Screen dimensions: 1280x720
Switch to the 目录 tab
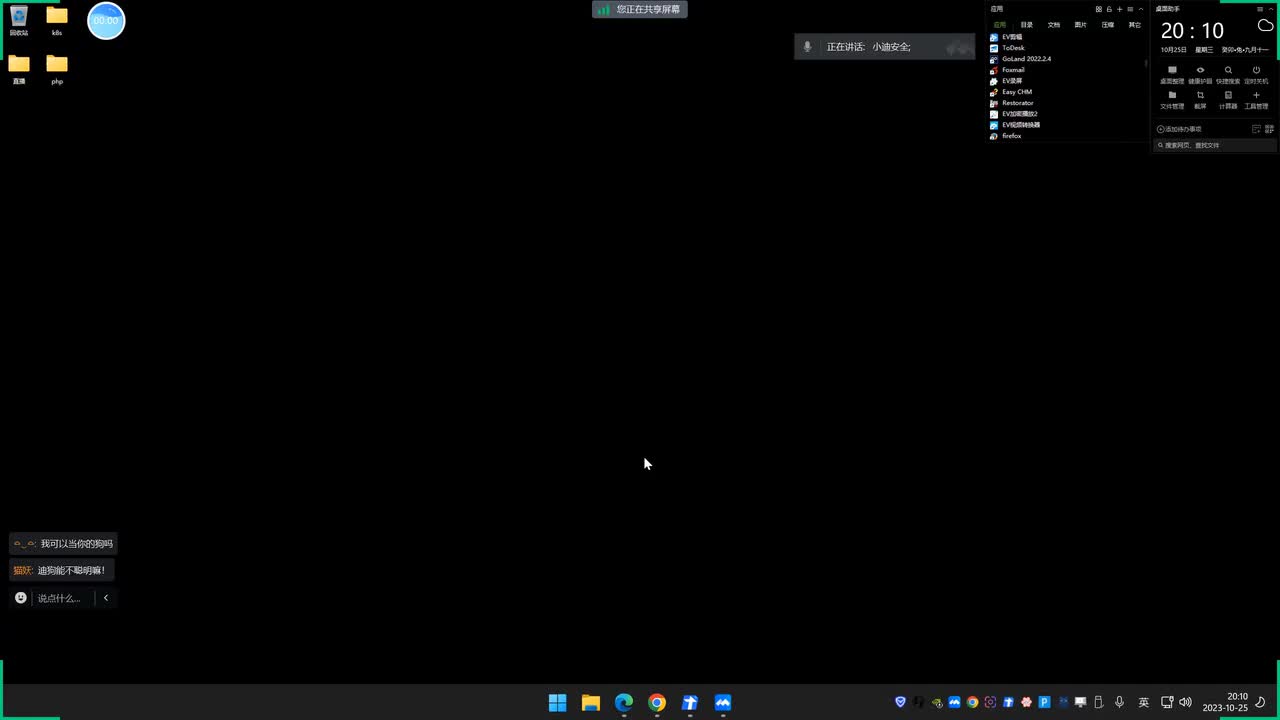1027,25
